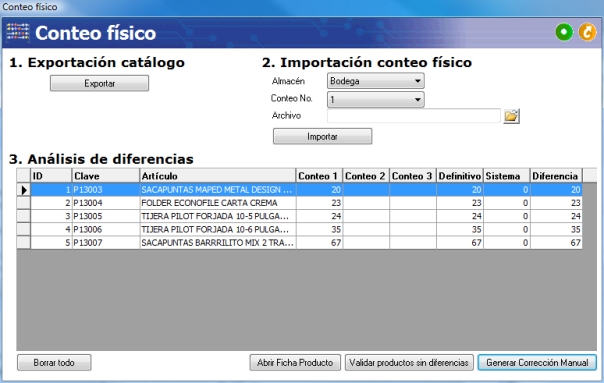Open Abrir Ficha Producto
Screen dimensions: 604x383
[x=295, y=363]
